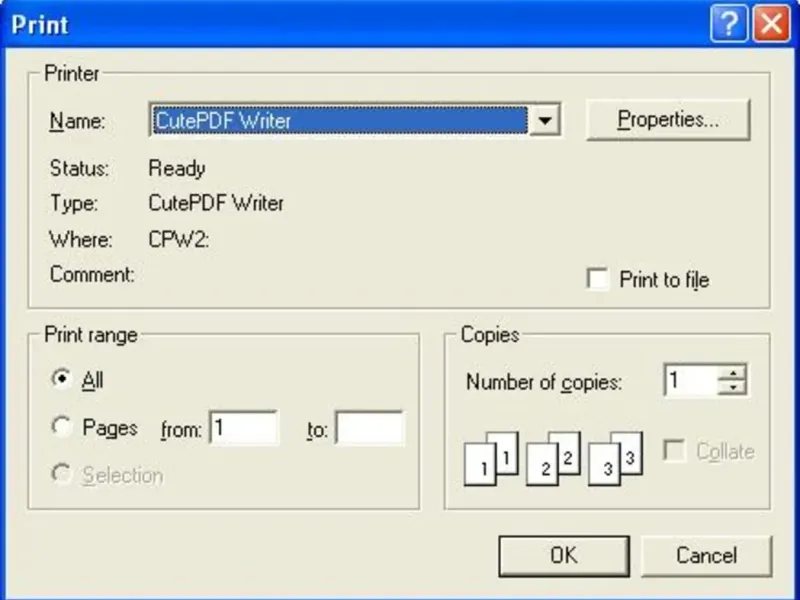800x600 pixels.
Task: Select the Pages radio button
Action: [x=63, y=428]
